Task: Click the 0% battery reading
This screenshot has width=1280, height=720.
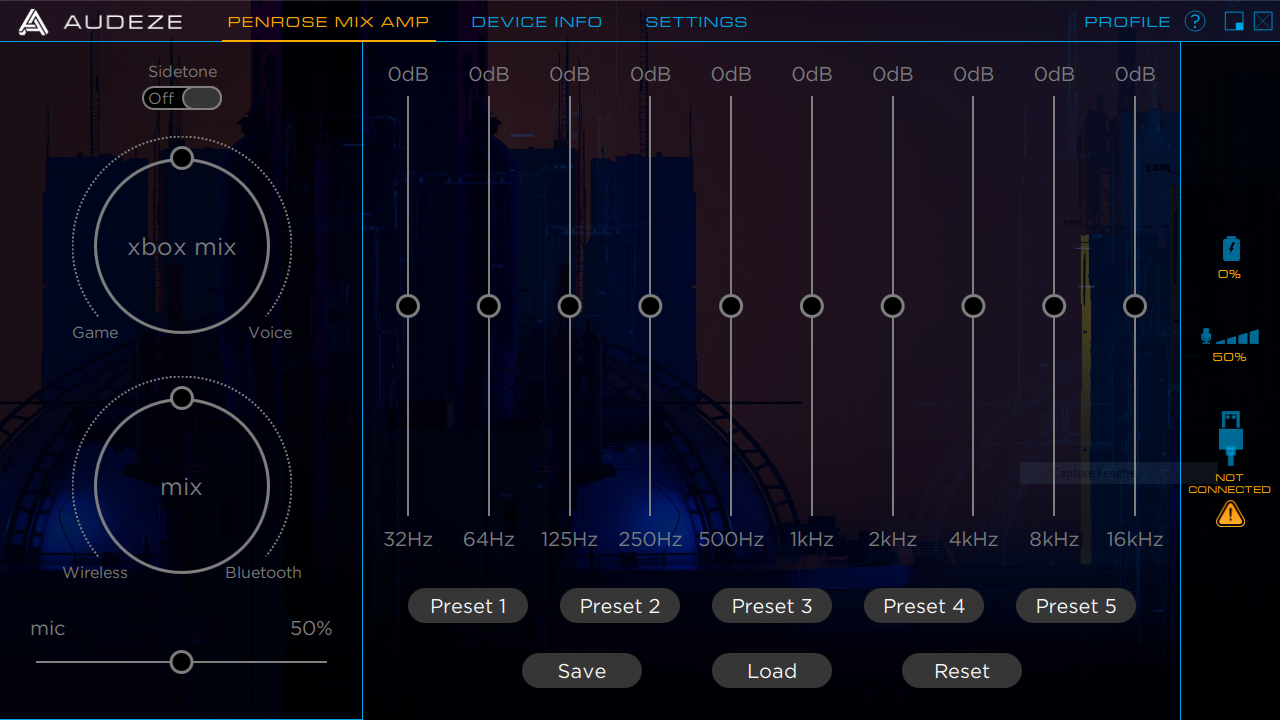Action: (1230, 274)
